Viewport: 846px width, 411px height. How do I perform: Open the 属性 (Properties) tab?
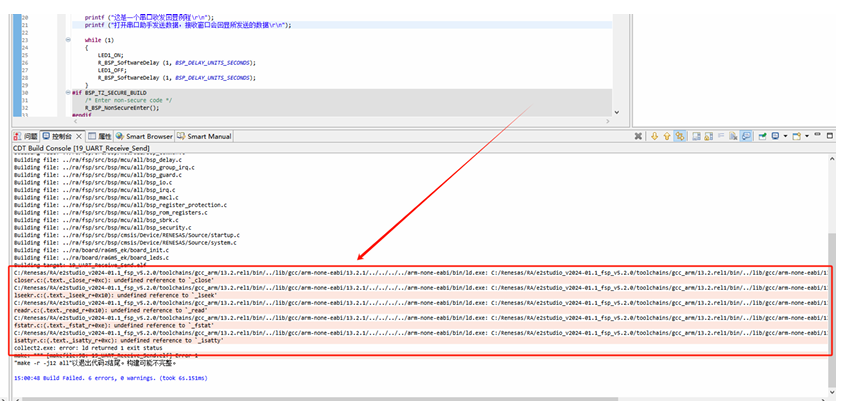pos(104,136)
